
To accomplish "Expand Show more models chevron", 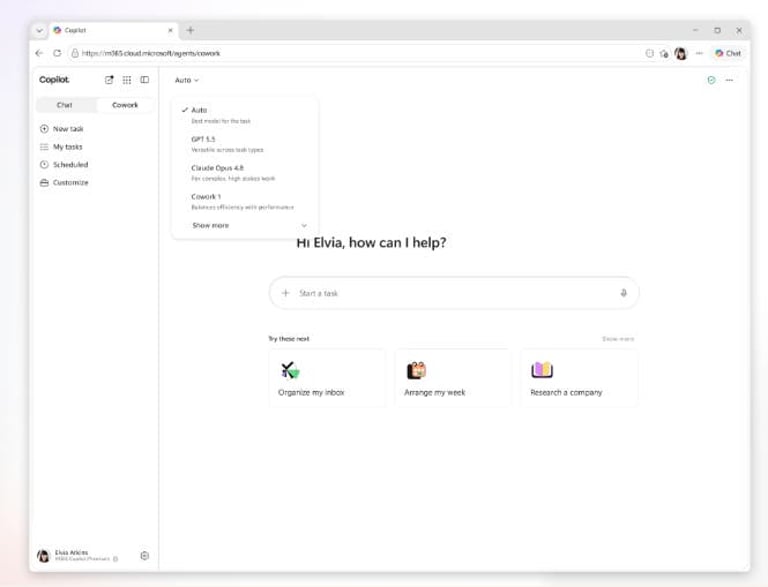I will pos(304,225).
